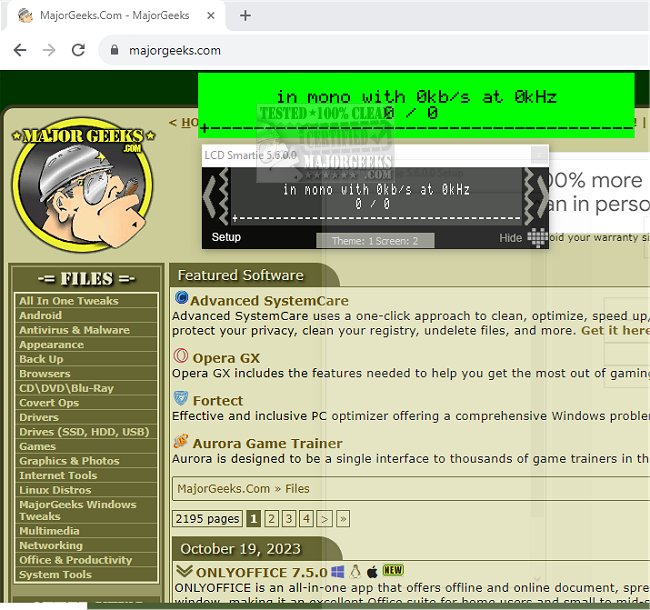Go forward with the browser forward arrow

click(49, 50)
